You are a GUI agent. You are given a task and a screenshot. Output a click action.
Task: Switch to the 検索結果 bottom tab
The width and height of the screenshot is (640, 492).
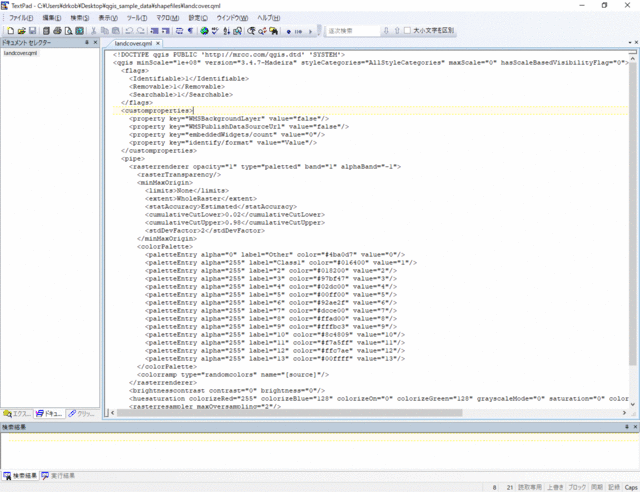coord(20,476)
